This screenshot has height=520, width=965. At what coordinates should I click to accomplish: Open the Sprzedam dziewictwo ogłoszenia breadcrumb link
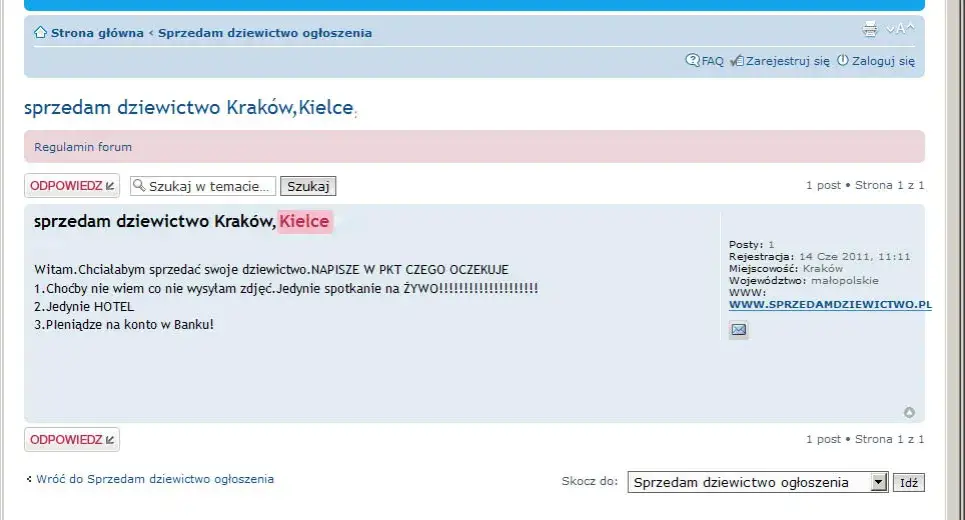click(265, 33)
